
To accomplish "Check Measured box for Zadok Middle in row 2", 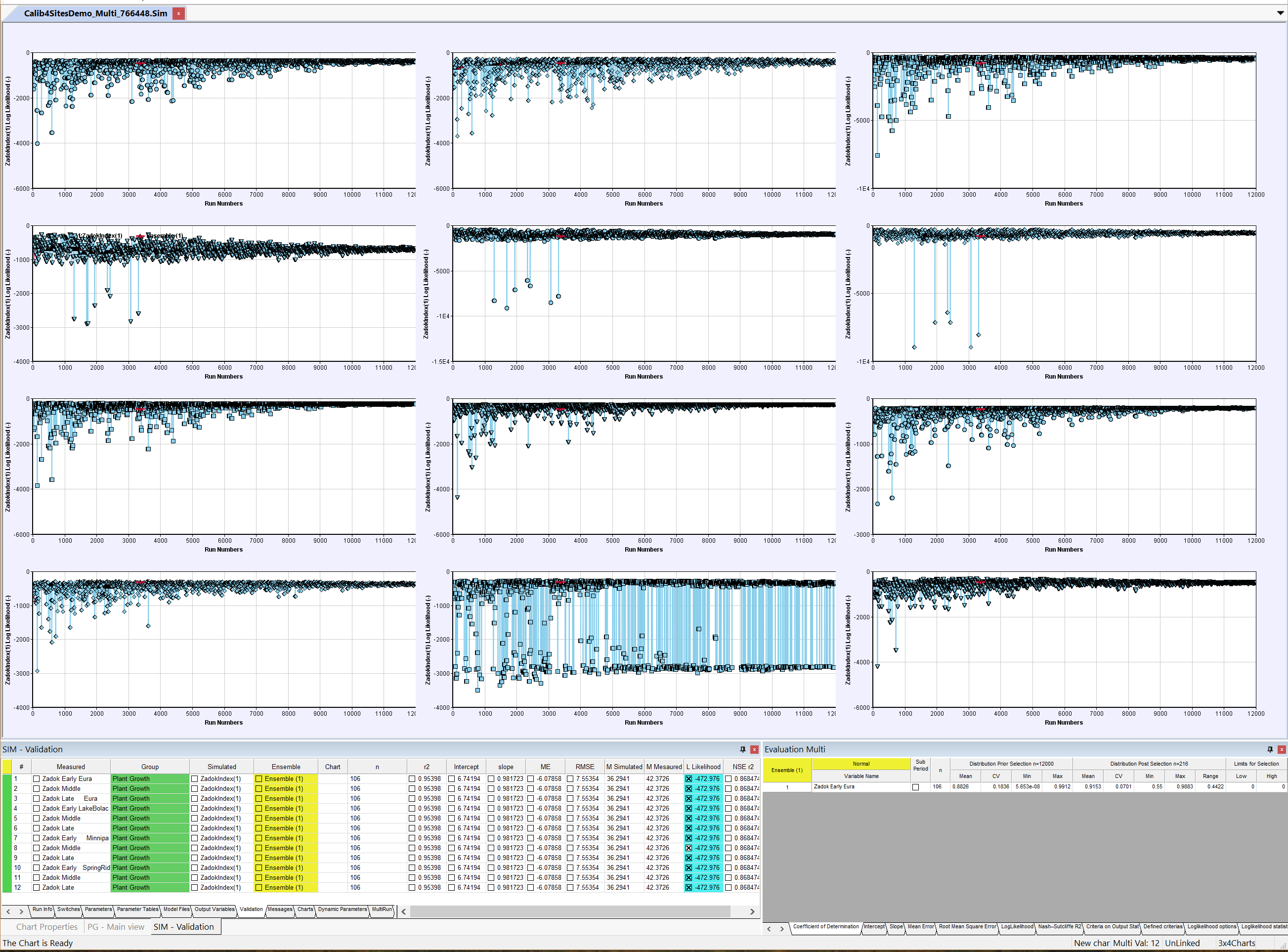I will tap(36, 788).
